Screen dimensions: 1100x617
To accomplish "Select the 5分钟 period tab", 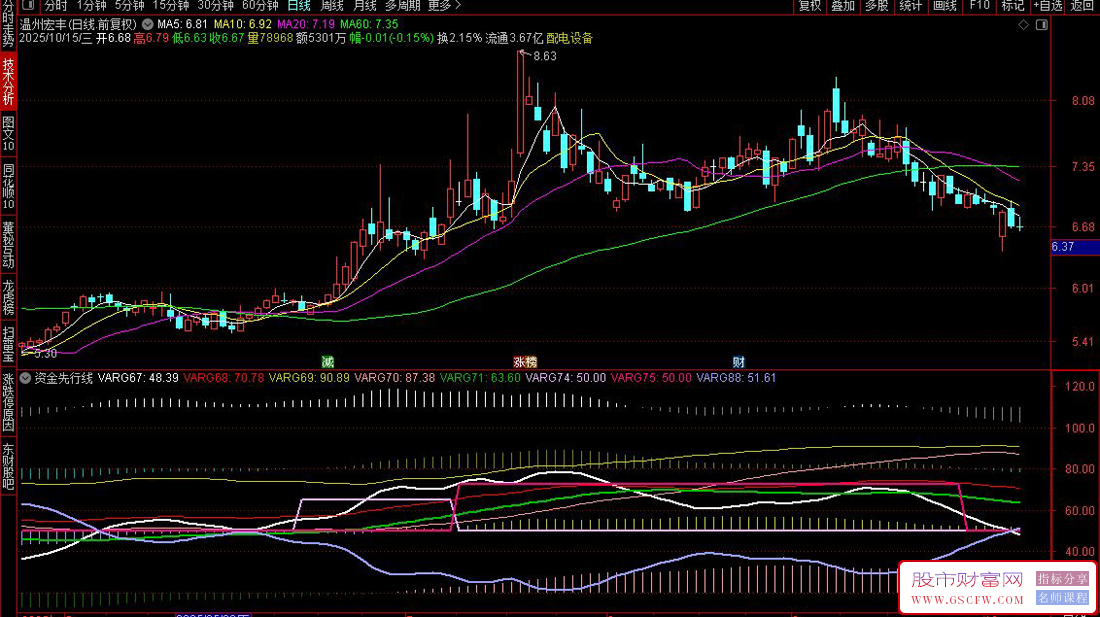I will [x=129, y=6].
